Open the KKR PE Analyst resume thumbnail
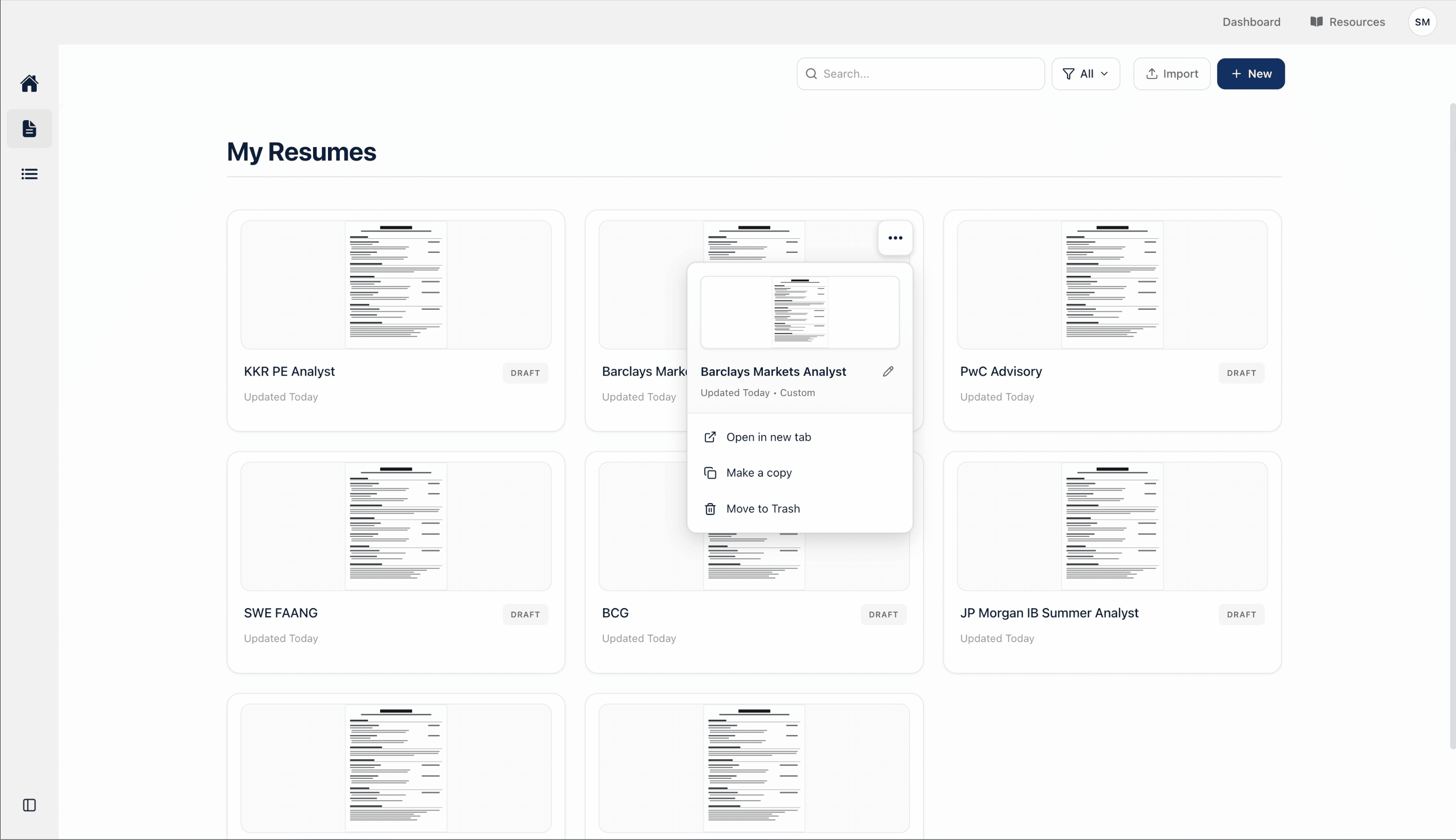This screenshot has width=1456, height=840. click(x=396, y=285)
